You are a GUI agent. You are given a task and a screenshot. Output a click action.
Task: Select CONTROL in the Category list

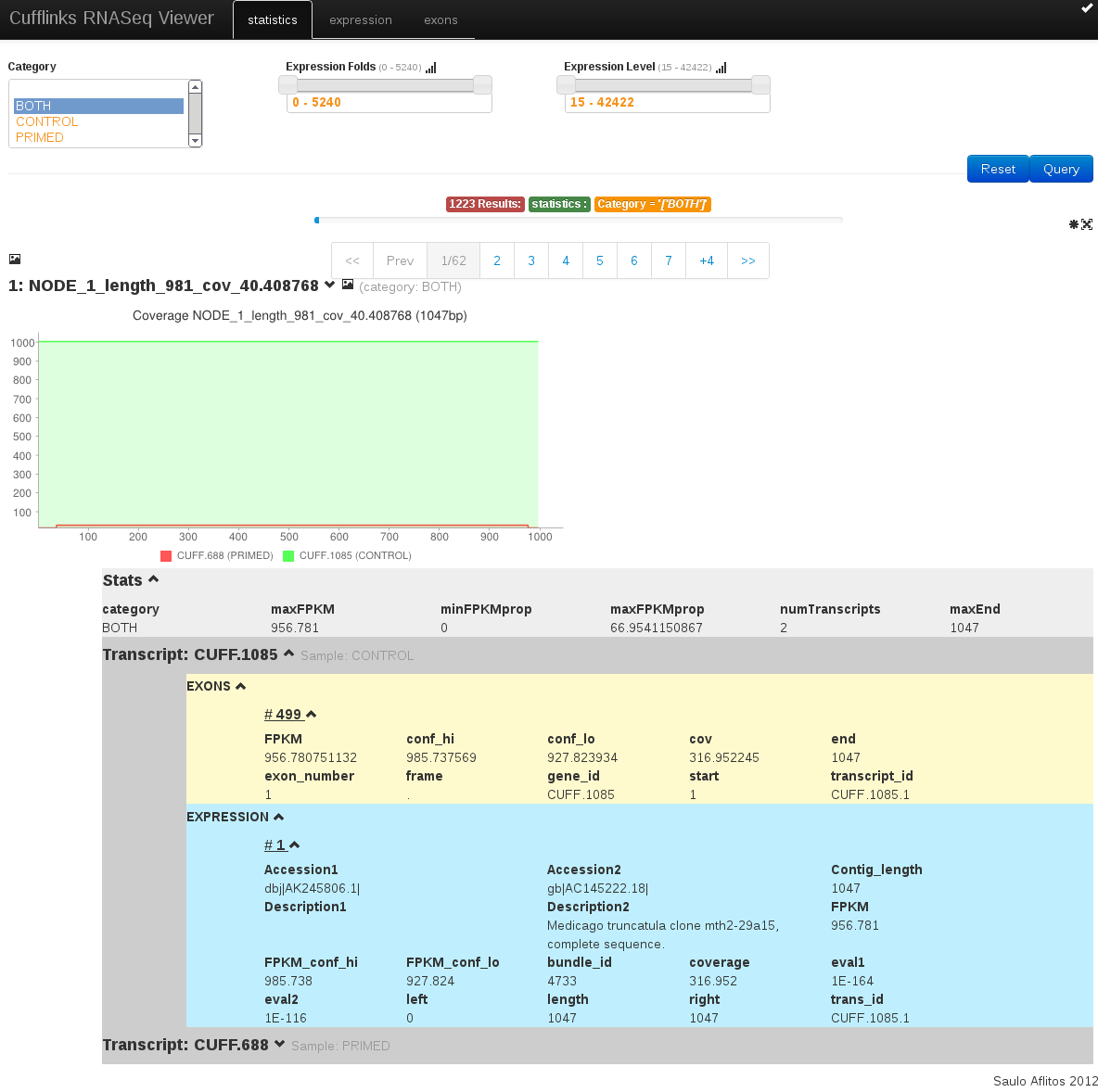pyautogui.click(x=98, y=121)
